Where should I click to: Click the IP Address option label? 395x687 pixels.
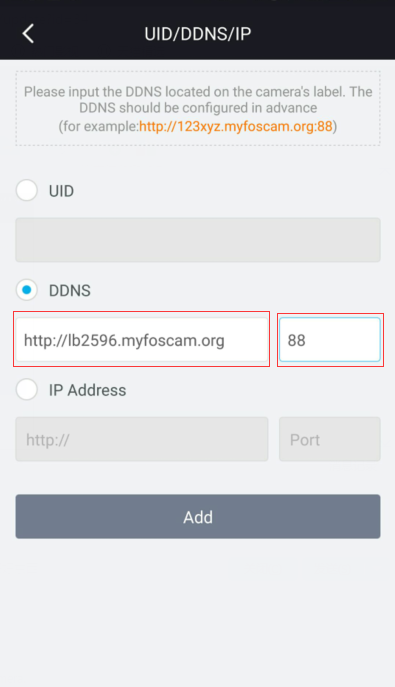click(88, 390)
